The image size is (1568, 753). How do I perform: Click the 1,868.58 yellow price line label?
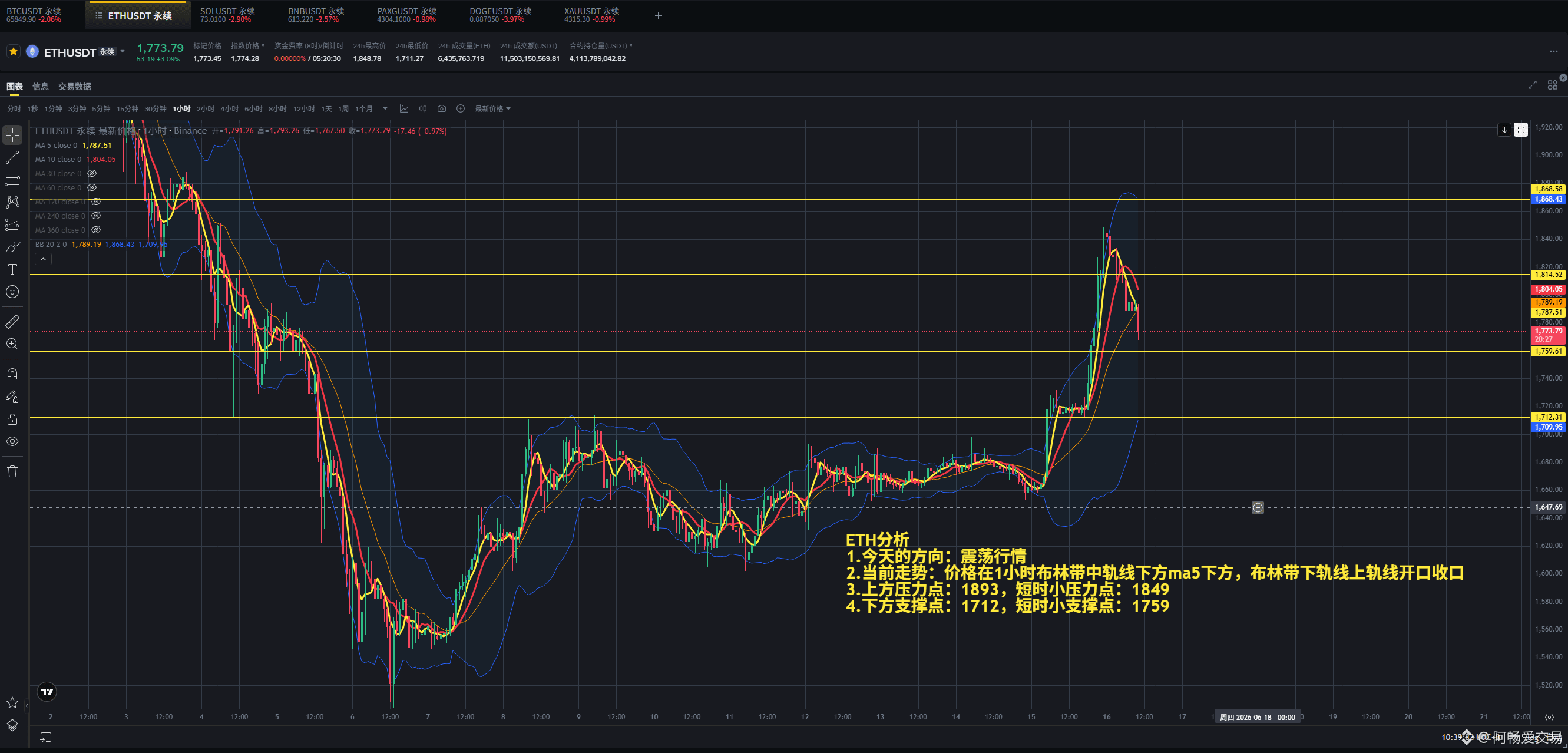[x=1548, y=189]
